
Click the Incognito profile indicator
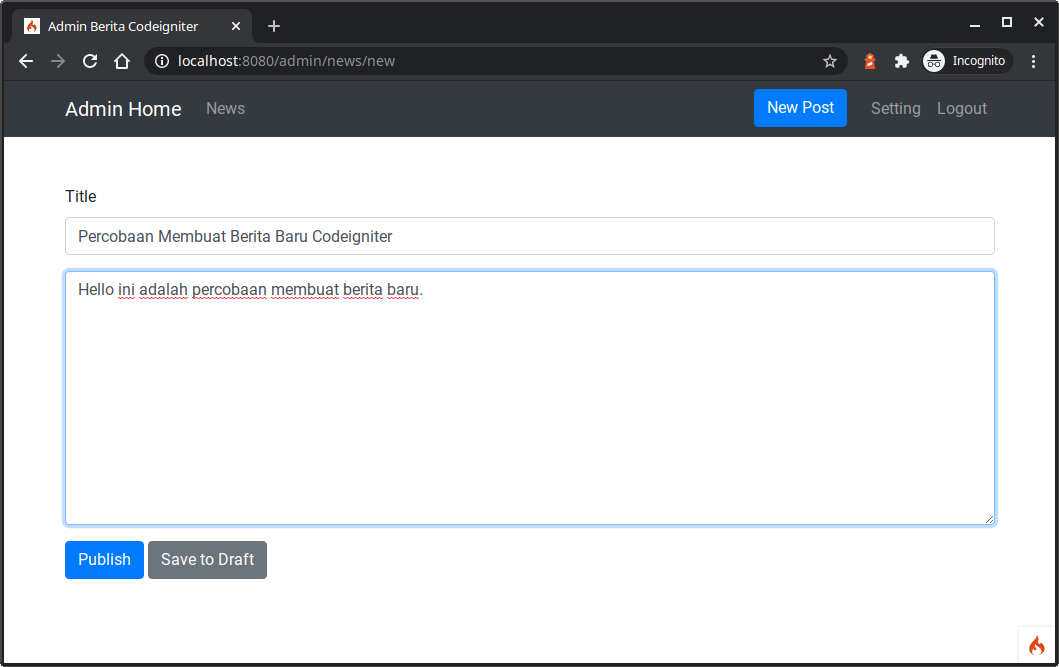[966, 61]
